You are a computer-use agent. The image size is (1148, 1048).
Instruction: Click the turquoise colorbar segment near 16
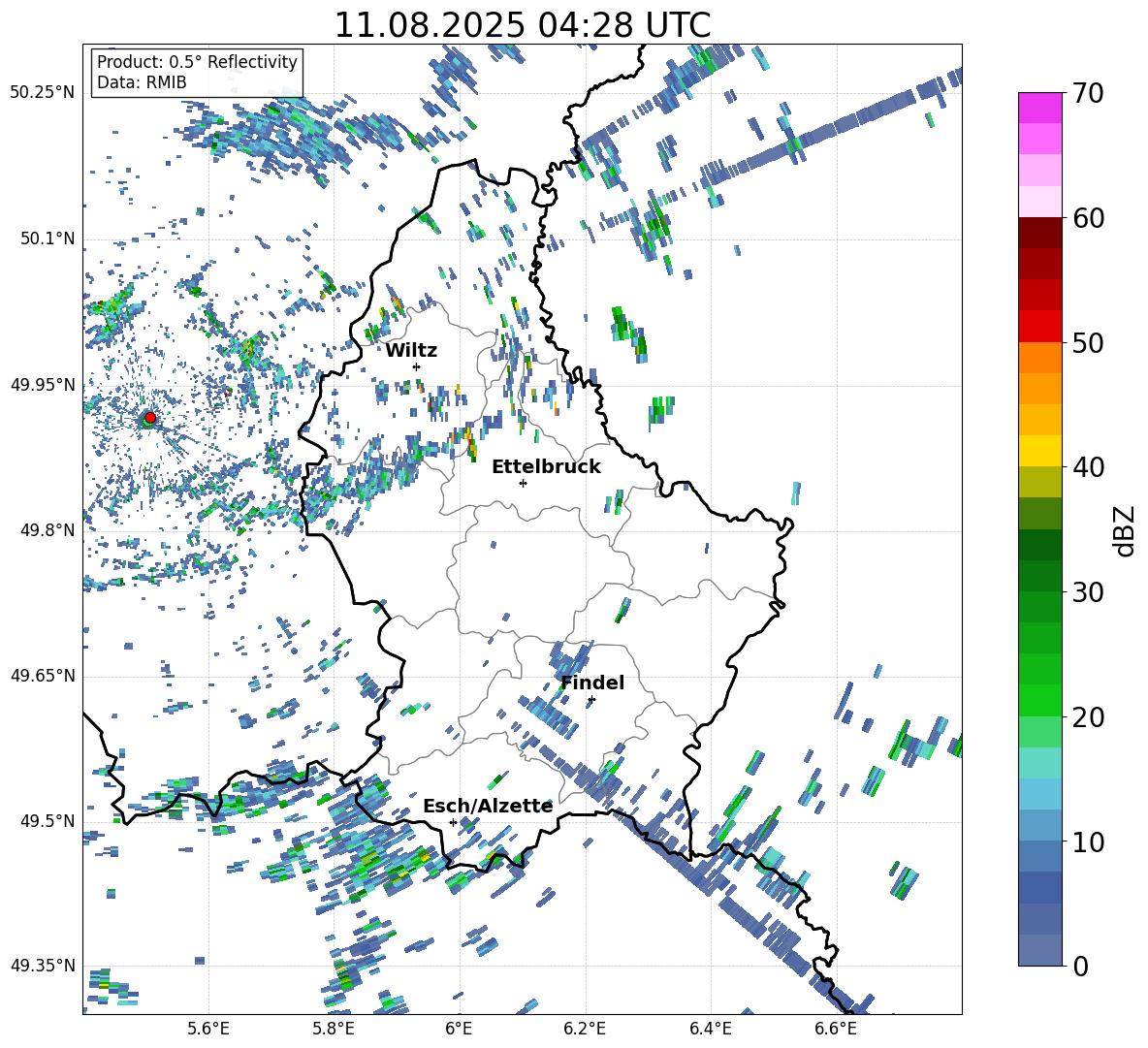pyautogui.click(x=1039, y=763)
